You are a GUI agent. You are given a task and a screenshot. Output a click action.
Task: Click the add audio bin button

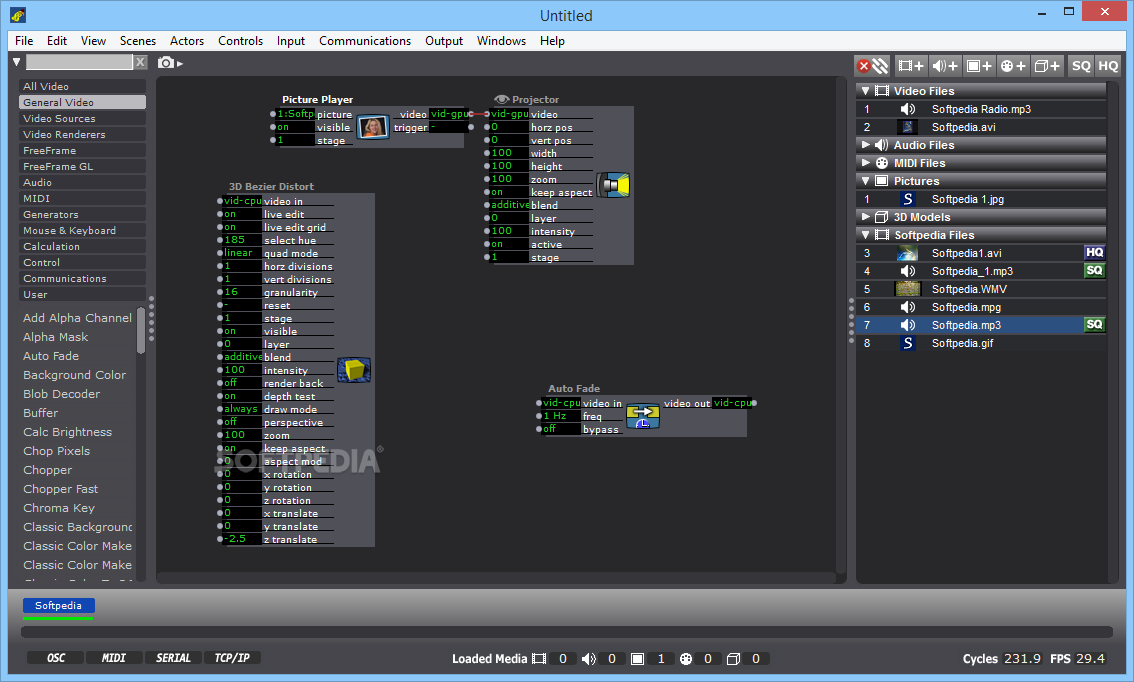[945, 66]
